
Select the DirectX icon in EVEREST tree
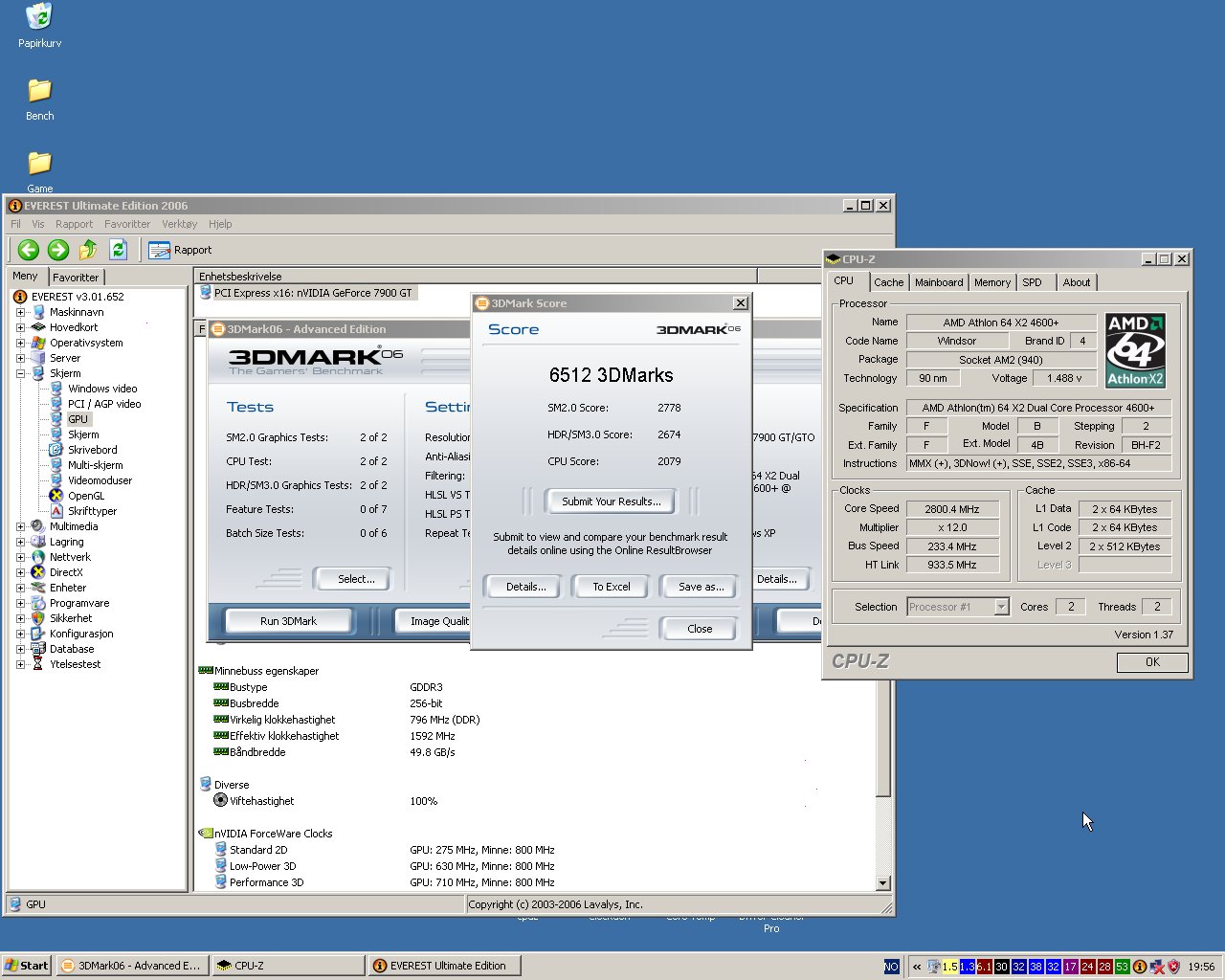tap(38, 572)
